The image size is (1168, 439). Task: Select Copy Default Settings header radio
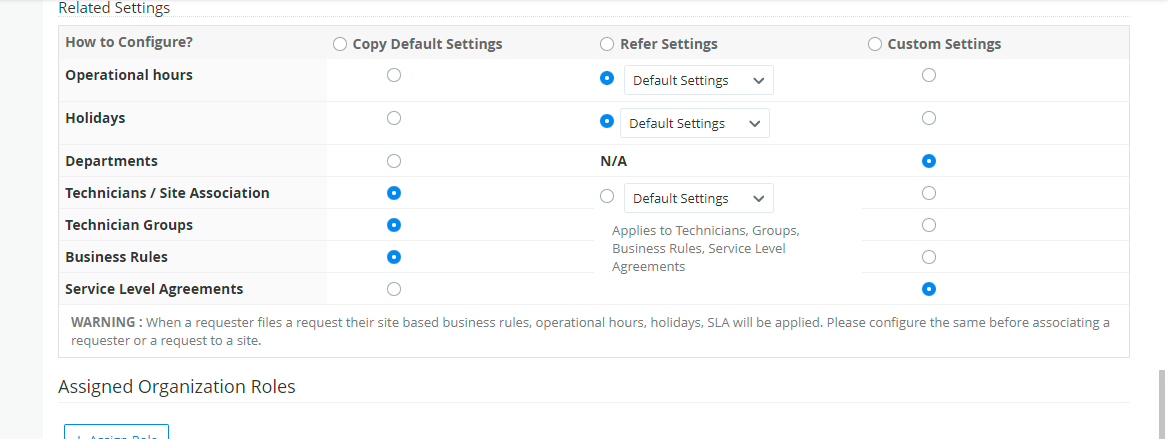point(340,44)
